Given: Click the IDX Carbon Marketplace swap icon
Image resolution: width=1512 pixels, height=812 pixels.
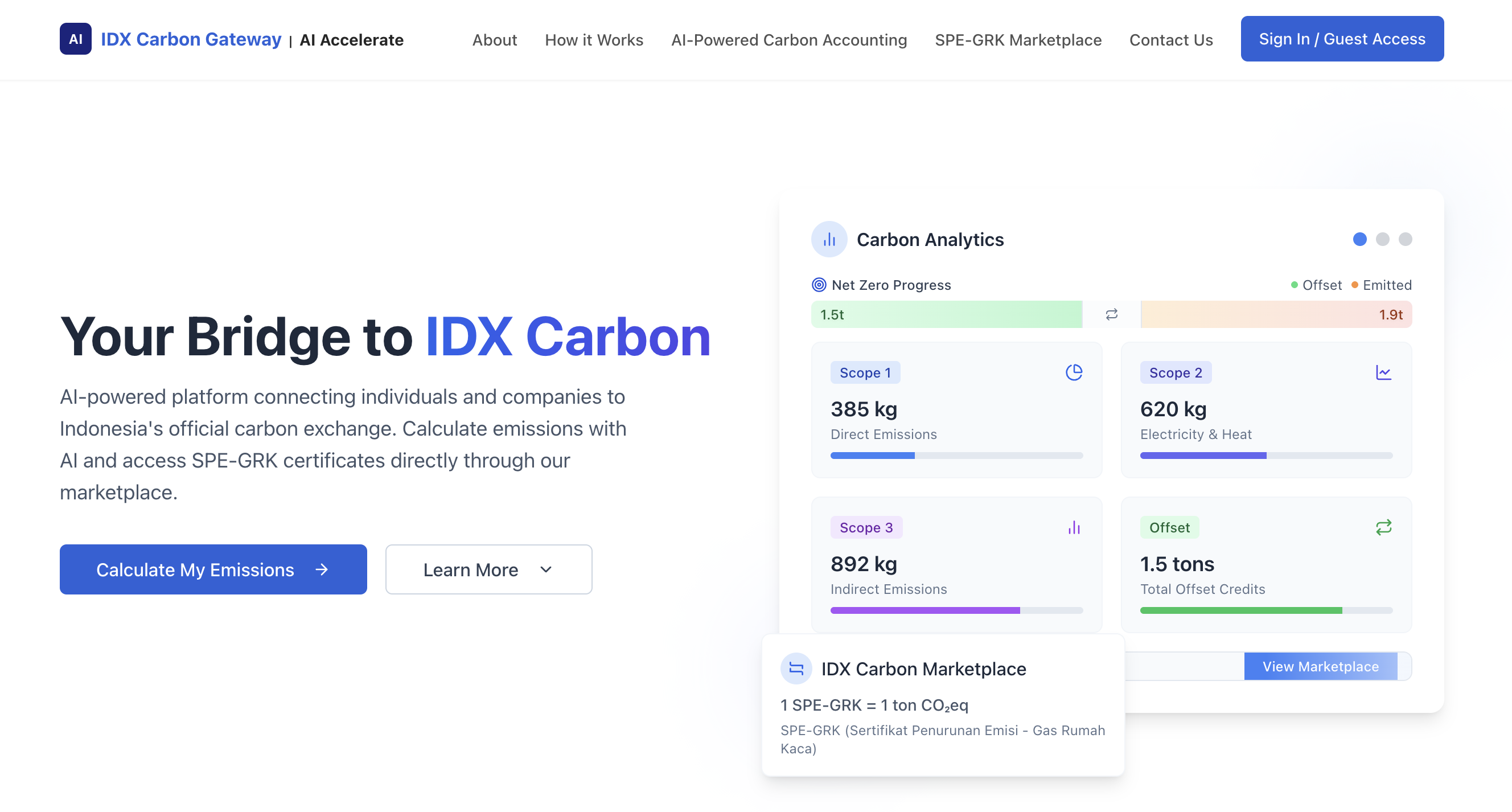Looking at the screenshot, I should coord(796,669).
